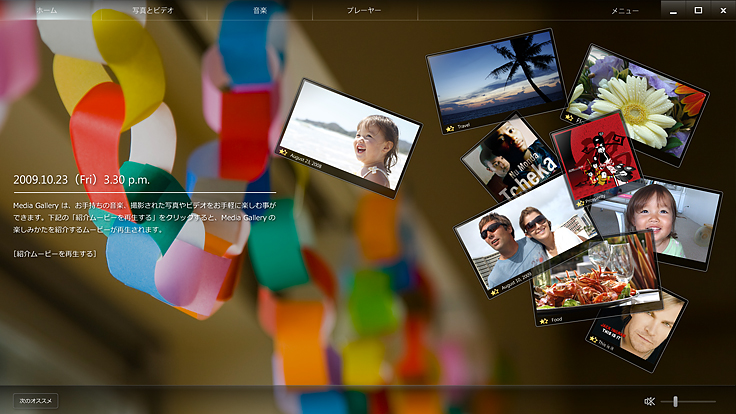This screenshot has width=736, height=414.
Task: Adjust the volume slider handle
Action: pos(677,401)
